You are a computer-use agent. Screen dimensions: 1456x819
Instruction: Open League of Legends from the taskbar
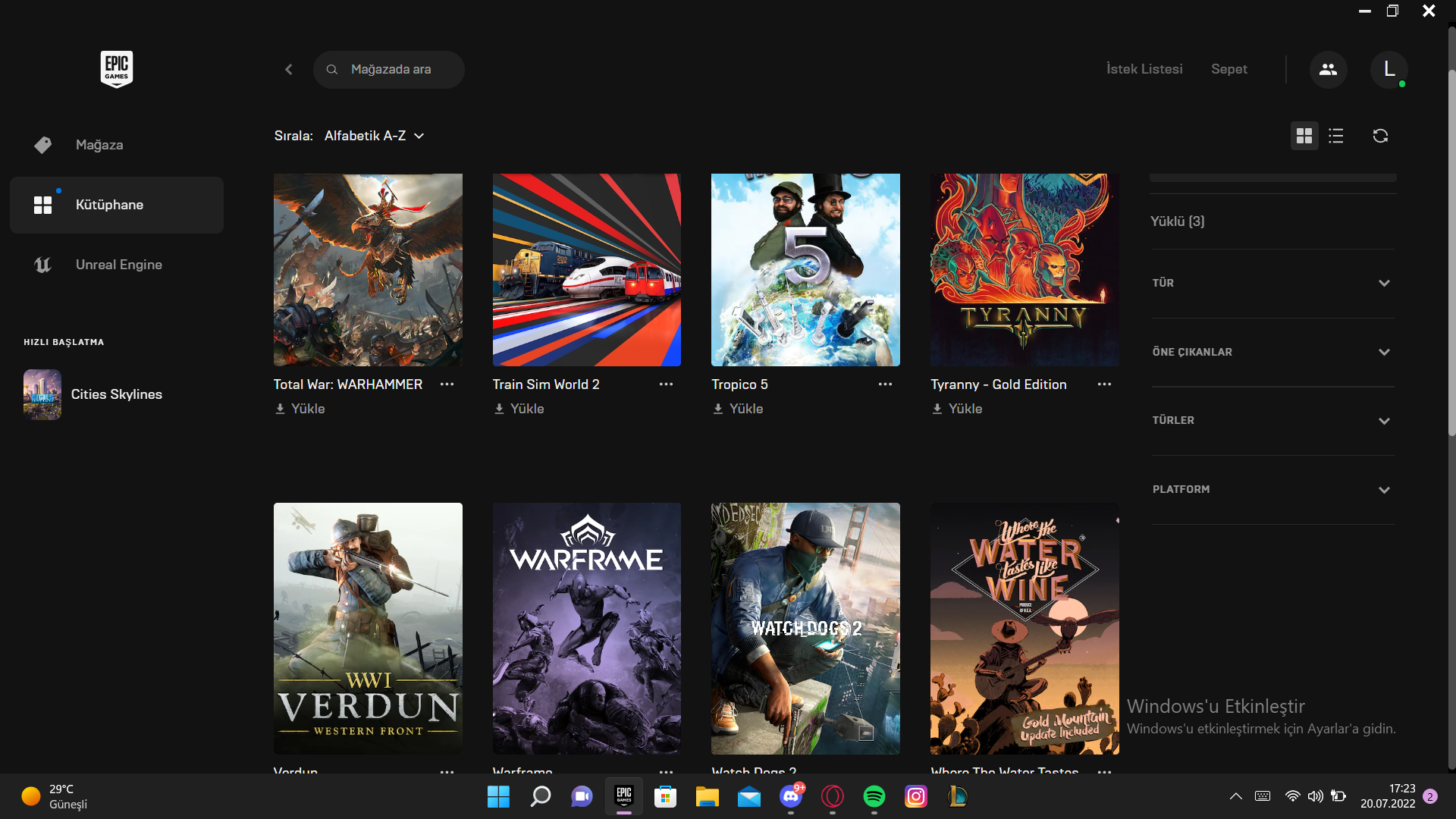pyautogui.click(x=957, y=796)
